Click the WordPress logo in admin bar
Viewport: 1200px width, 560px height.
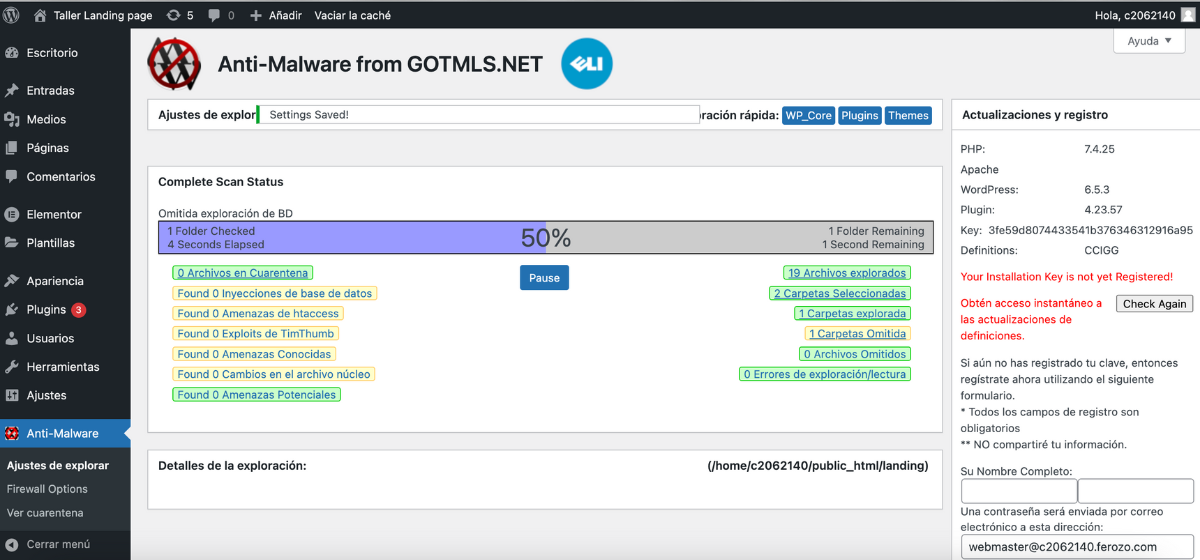pyautogui.click(x=12, y=16)
